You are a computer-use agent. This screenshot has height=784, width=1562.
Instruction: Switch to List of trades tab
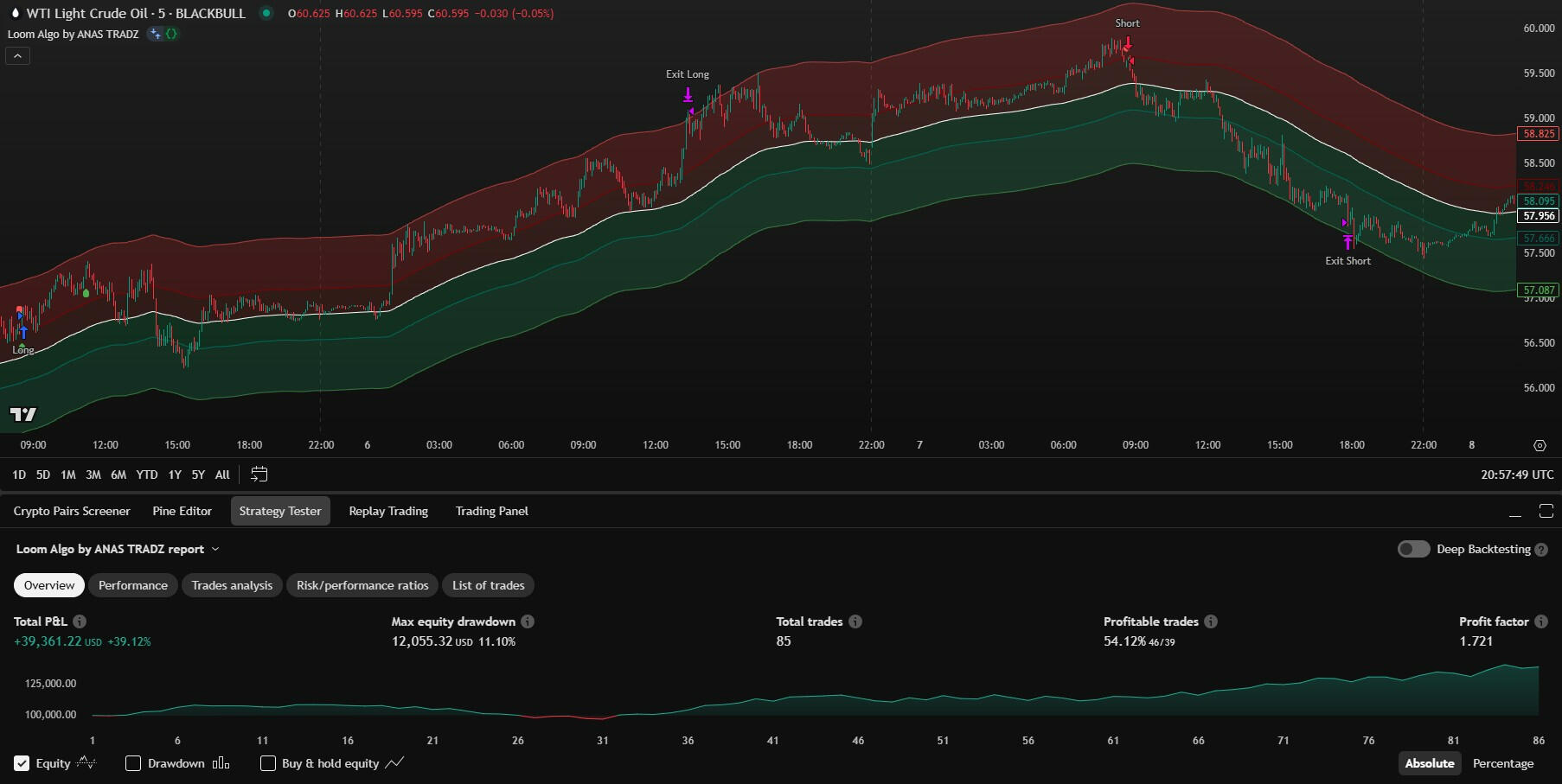(x=488, y=585)
